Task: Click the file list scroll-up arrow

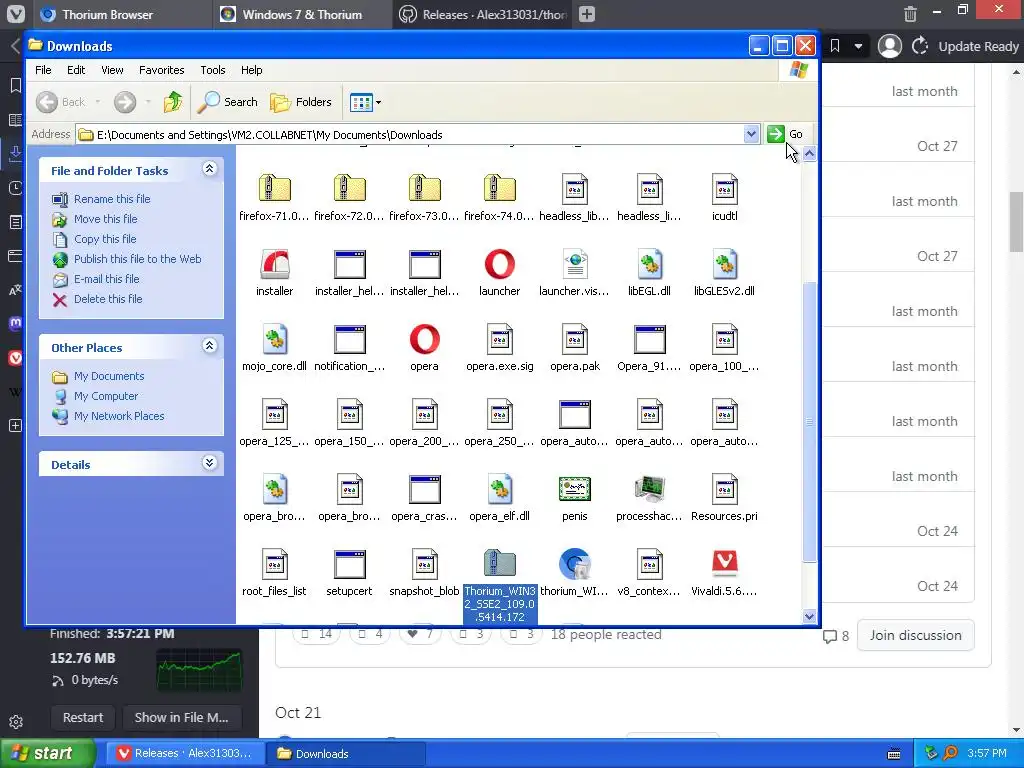Action: click(x=809, y=153)
